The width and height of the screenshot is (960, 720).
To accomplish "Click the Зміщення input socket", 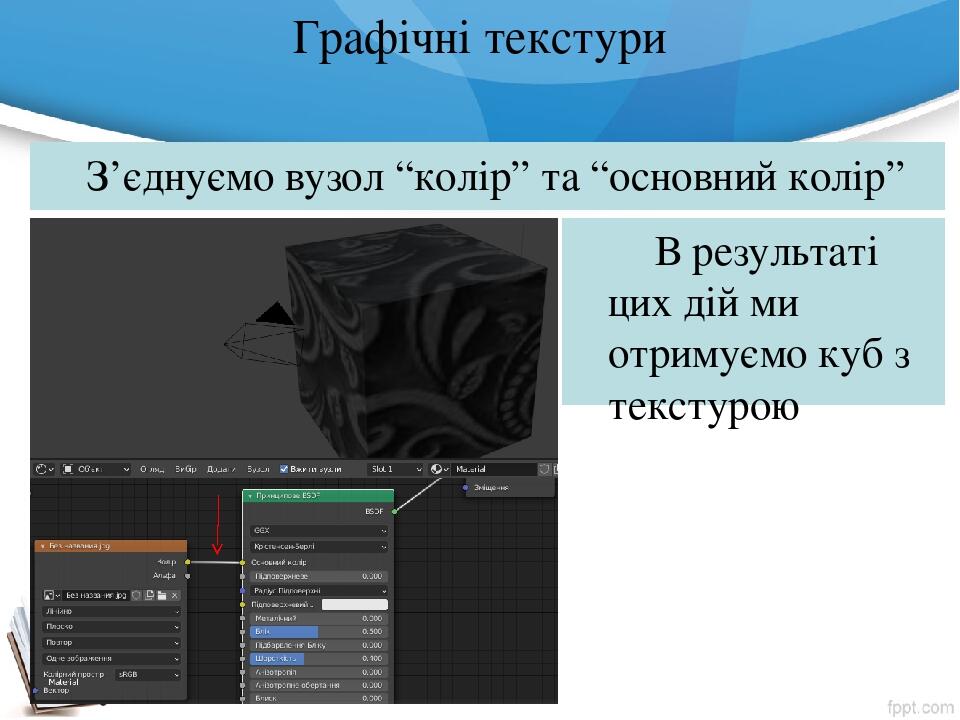I will pos(465,488).
